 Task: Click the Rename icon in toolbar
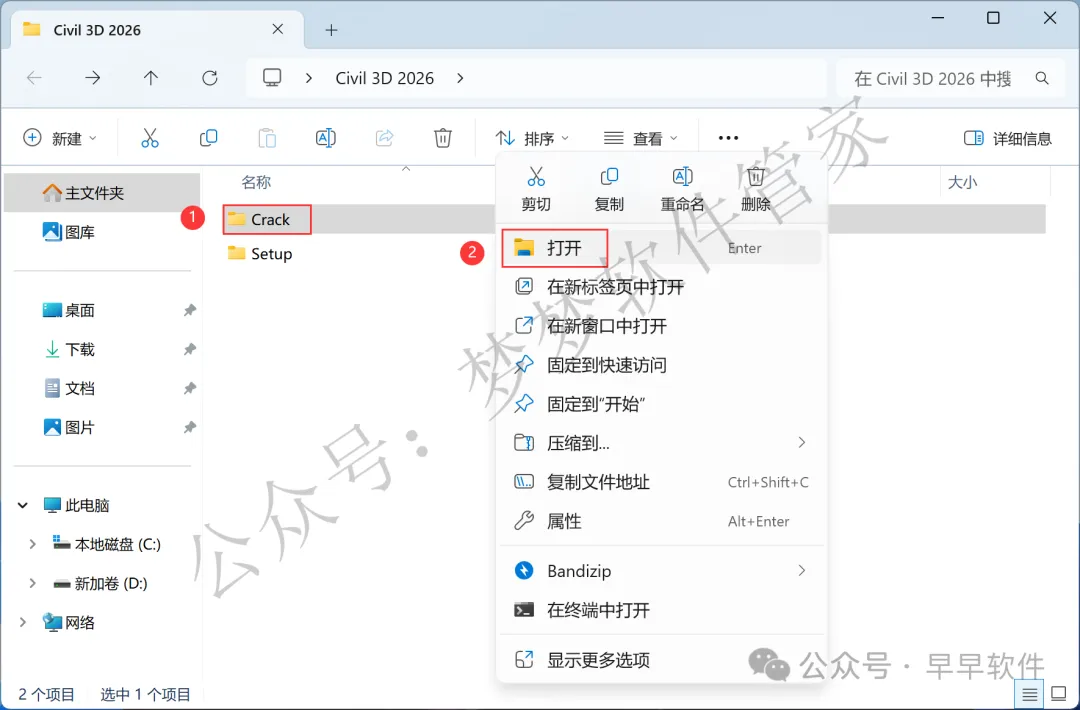tap(326, 138)
